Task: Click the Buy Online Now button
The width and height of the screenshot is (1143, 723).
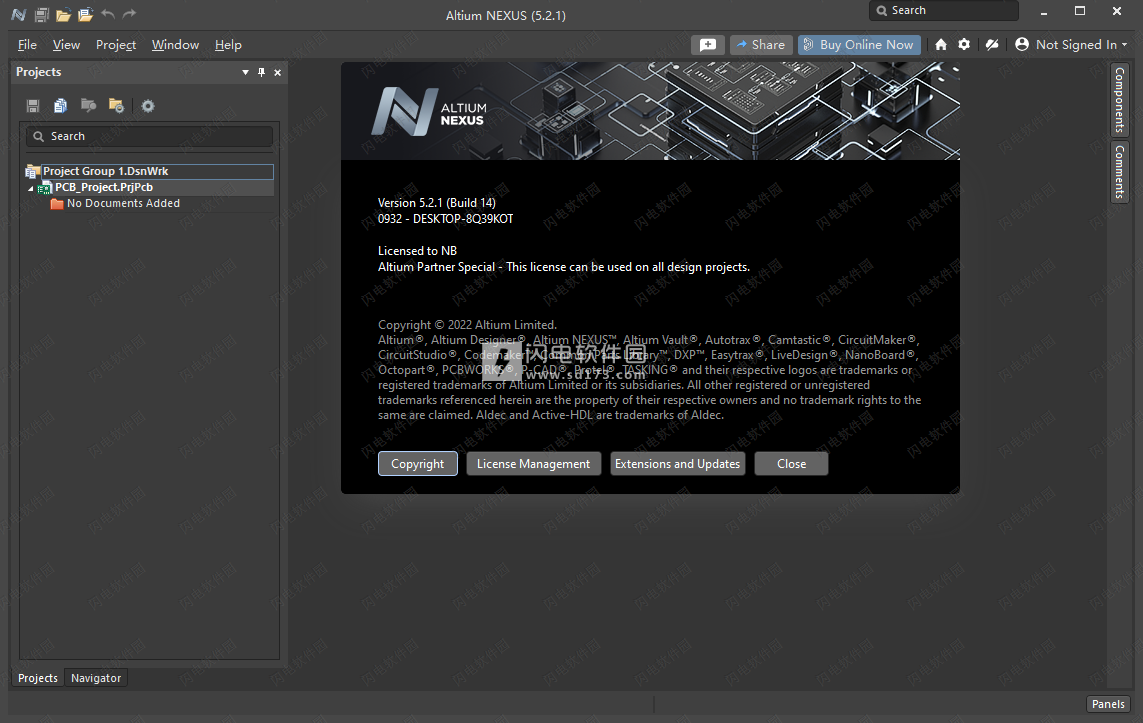Action: coord(859,44)
